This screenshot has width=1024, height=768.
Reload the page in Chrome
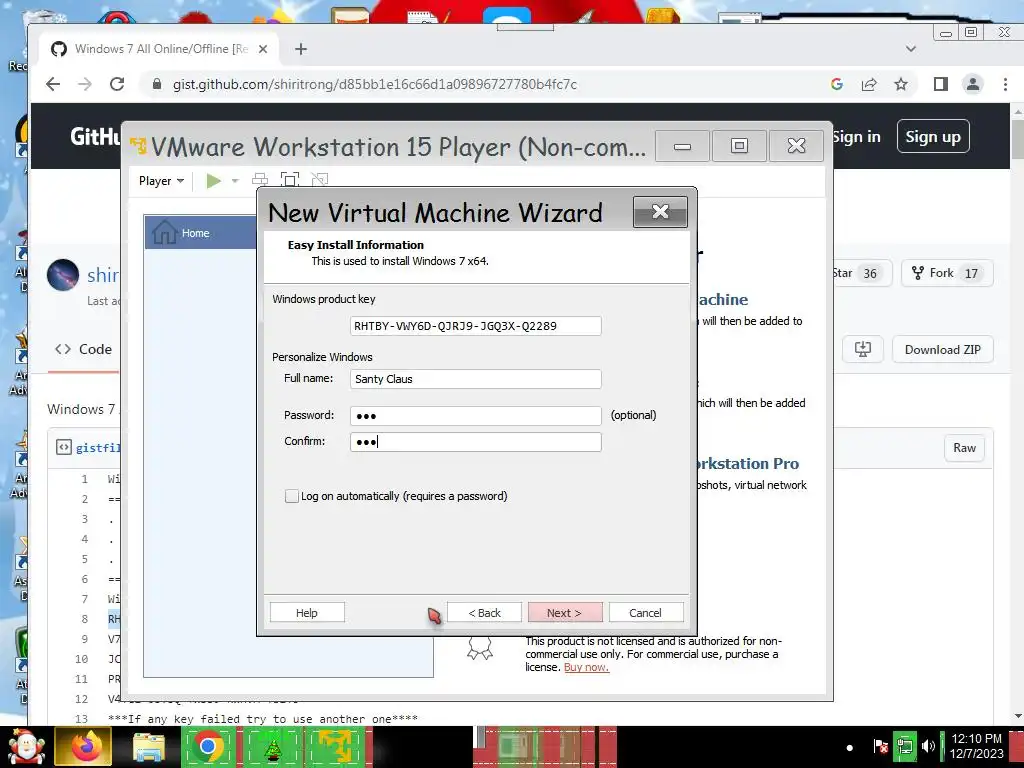click(117, 84)
